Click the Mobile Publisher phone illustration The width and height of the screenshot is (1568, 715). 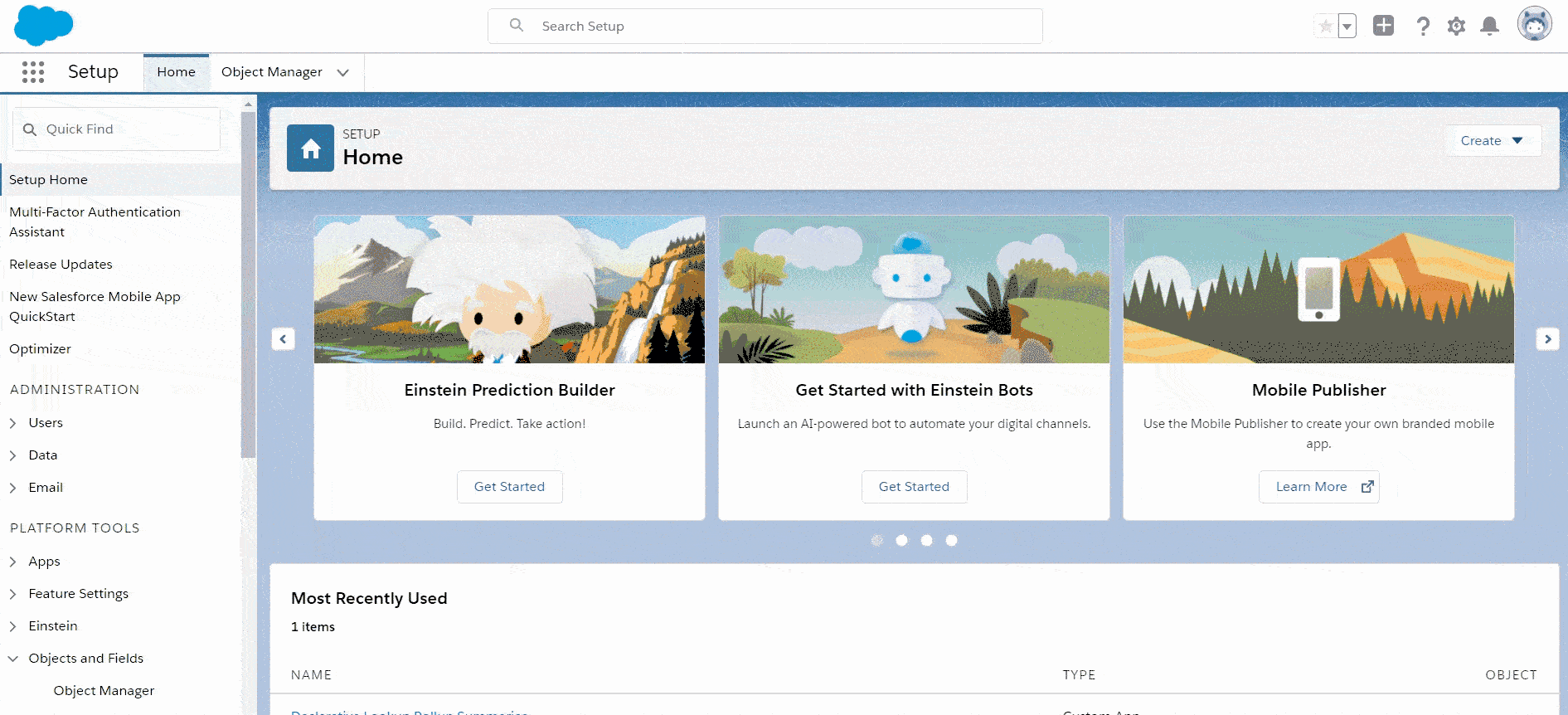pyautogui.click(x=1319, y=289)
